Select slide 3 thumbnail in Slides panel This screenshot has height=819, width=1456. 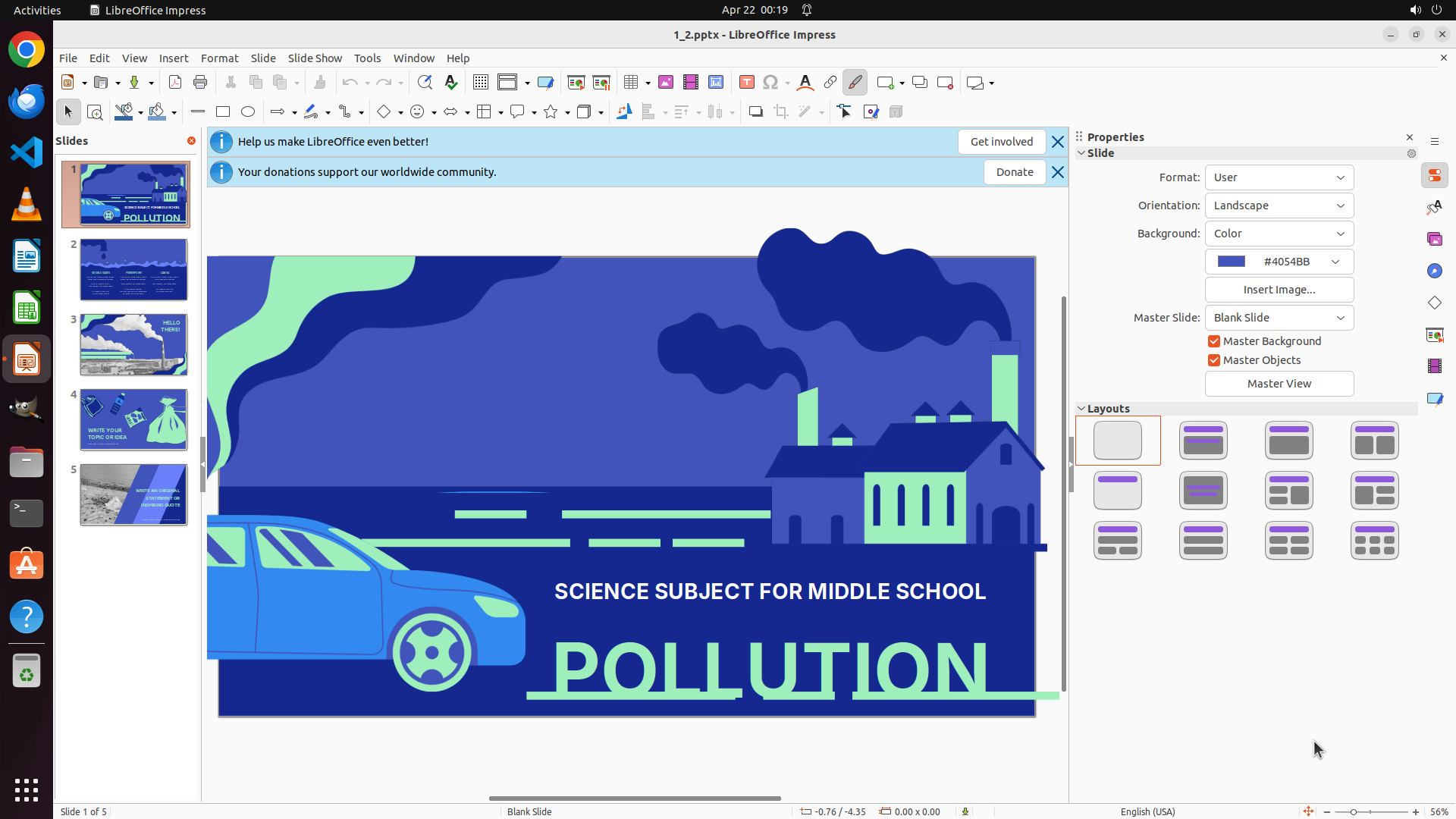point(133,345)
